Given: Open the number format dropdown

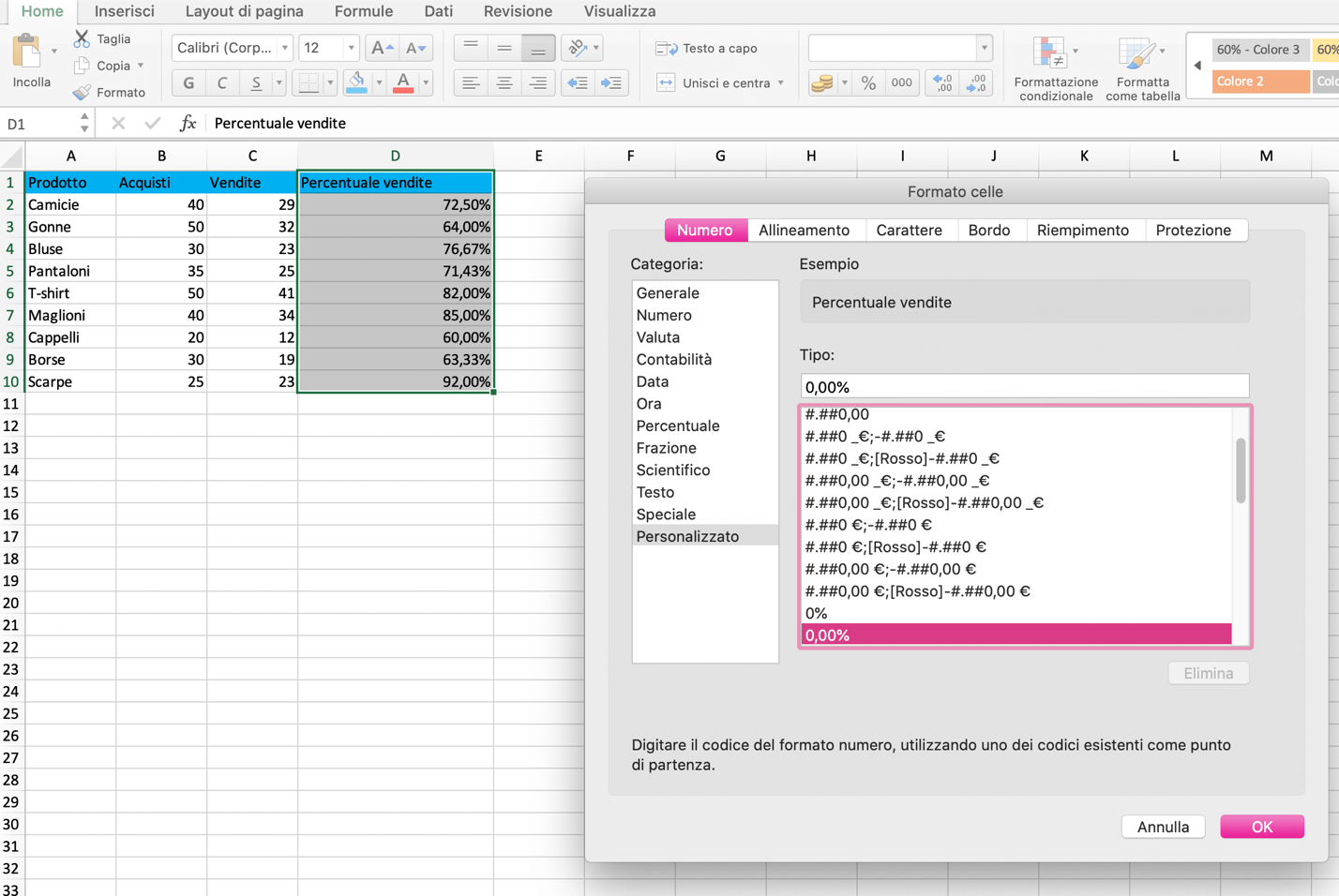Looking at the screenshot, I should (x=984, y=48).
